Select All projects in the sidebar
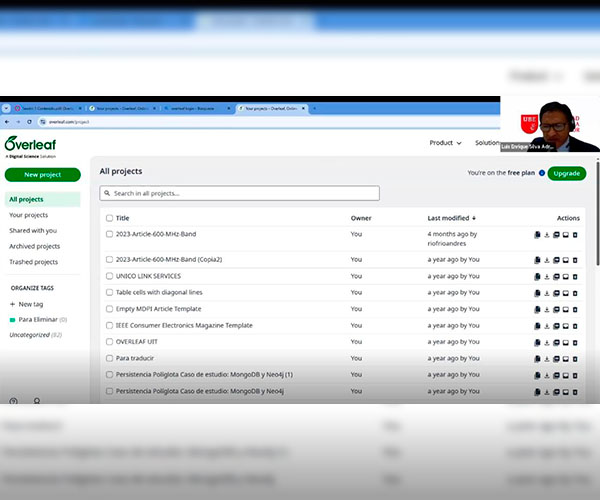This screenshot has height=500, width=600. (42, 199)
